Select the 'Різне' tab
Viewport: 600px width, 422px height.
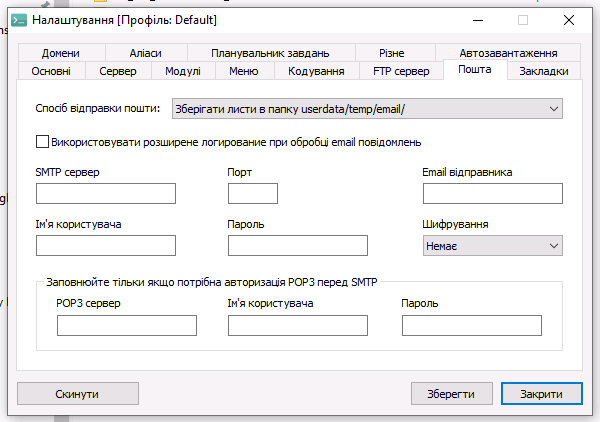coord(392,54)
